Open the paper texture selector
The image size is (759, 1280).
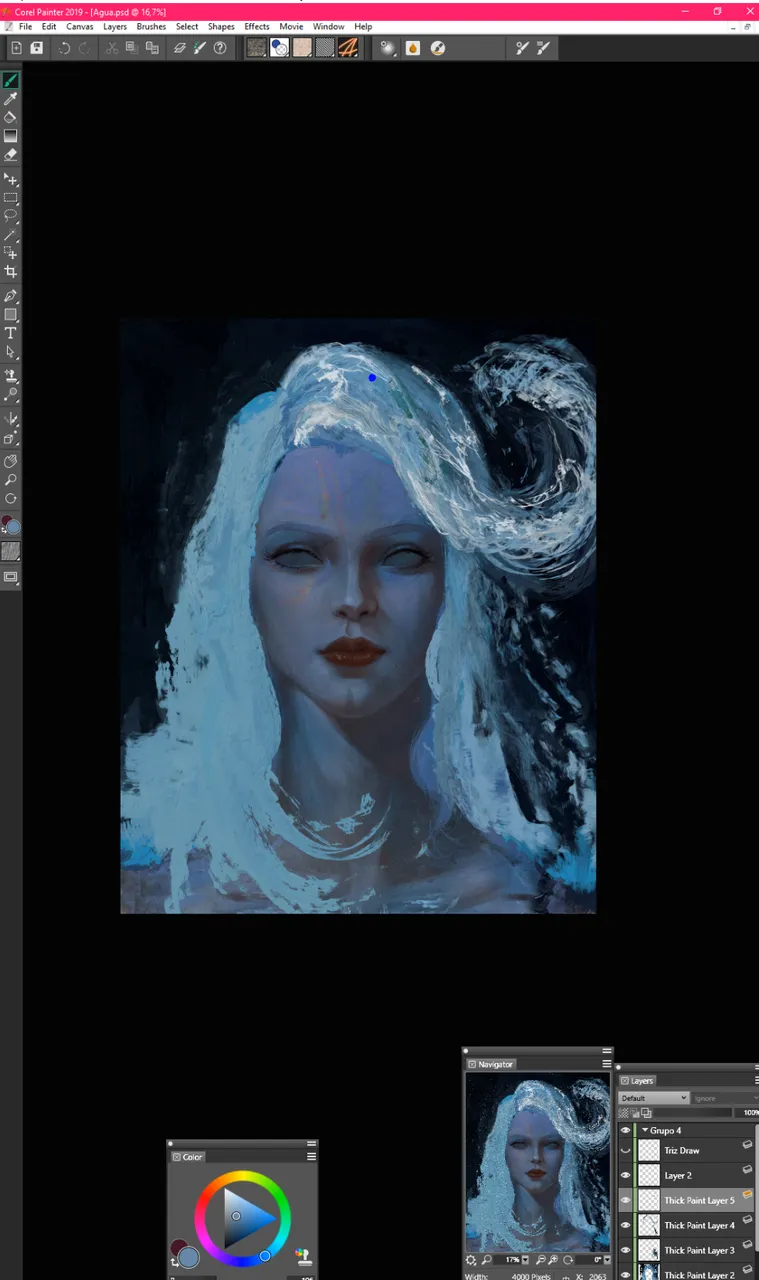pyautogui.click(x=11, y=551)
